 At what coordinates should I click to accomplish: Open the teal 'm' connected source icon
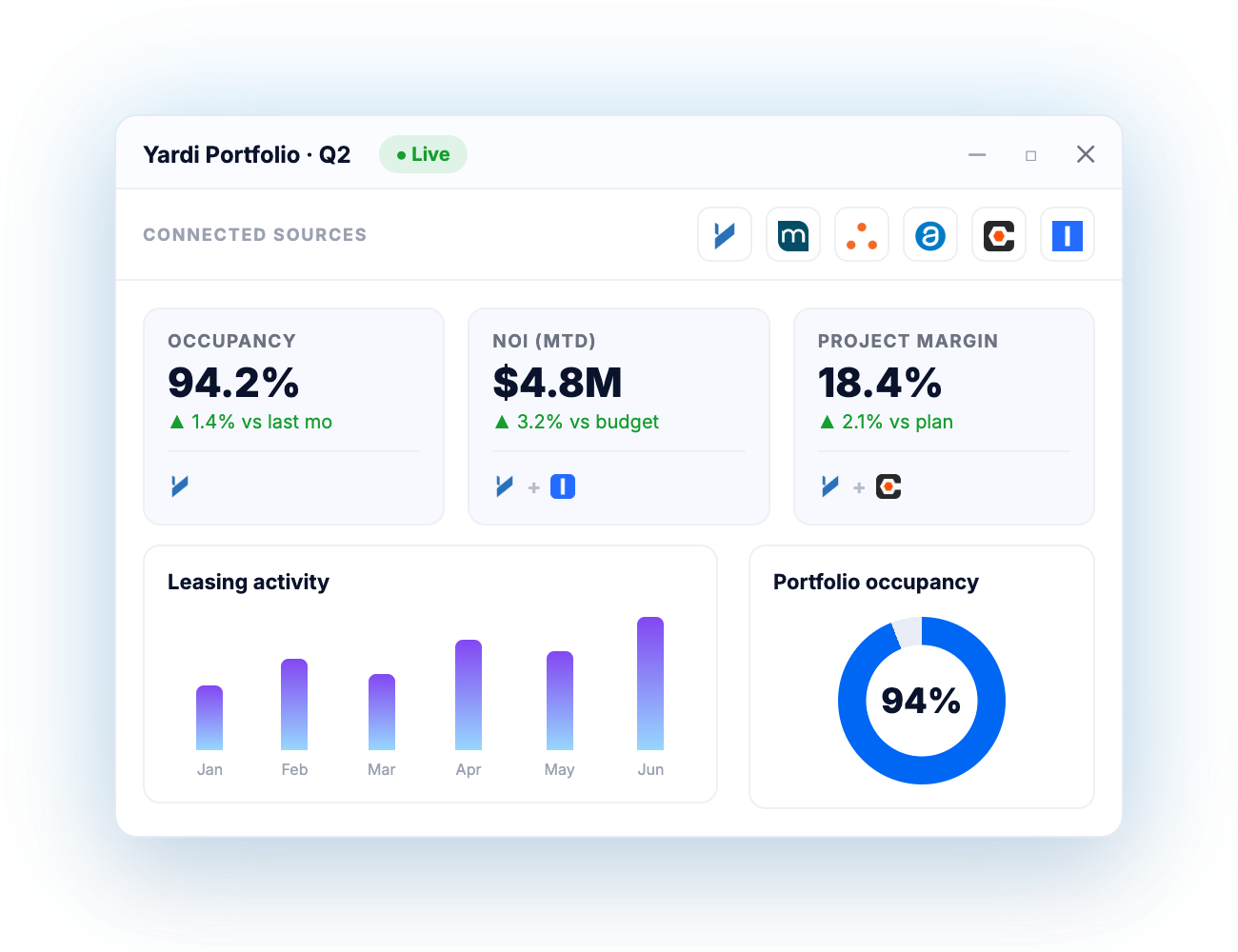pos(793,234)
